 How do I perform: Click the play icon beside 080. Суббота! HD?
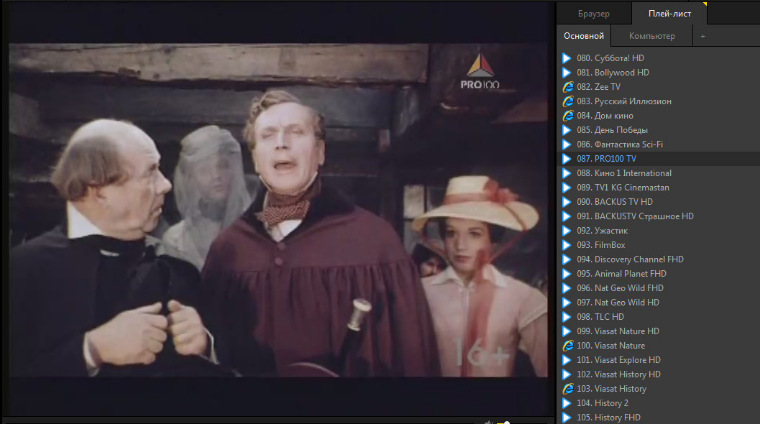click(567, 58)
